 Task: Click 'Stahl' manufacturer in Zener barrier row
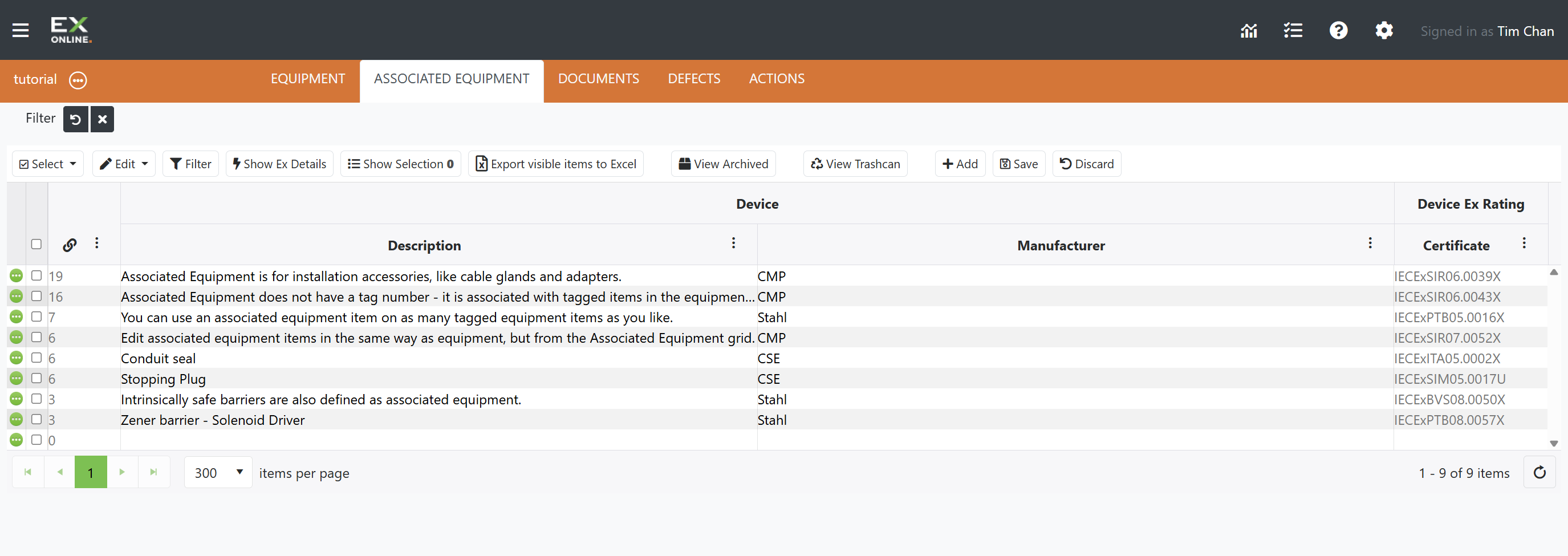772,420
